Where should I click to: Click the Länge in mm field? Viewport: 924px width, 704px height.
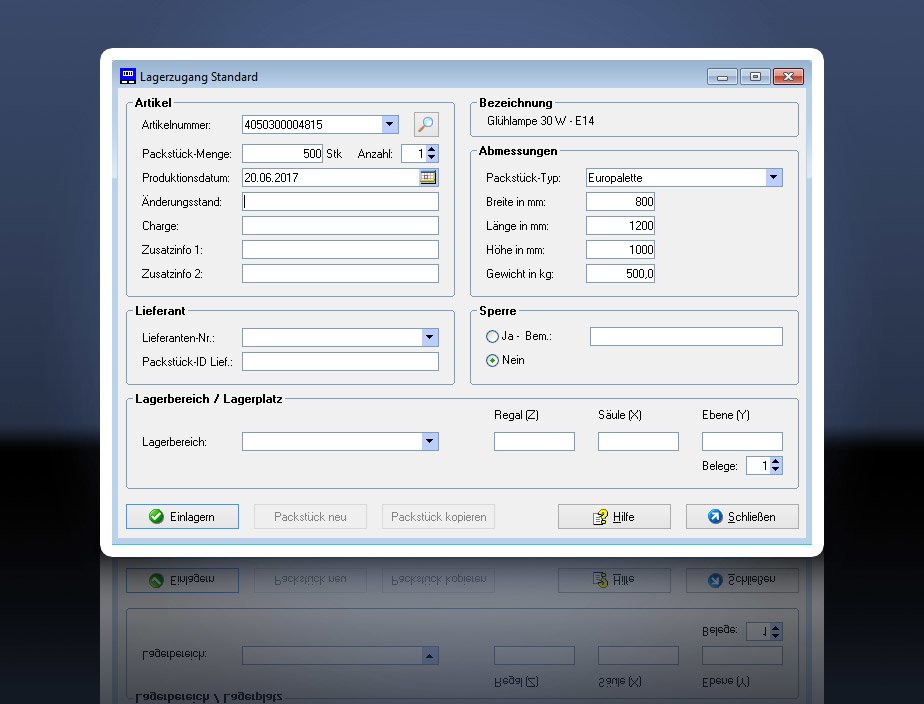[x=620, y=226]
